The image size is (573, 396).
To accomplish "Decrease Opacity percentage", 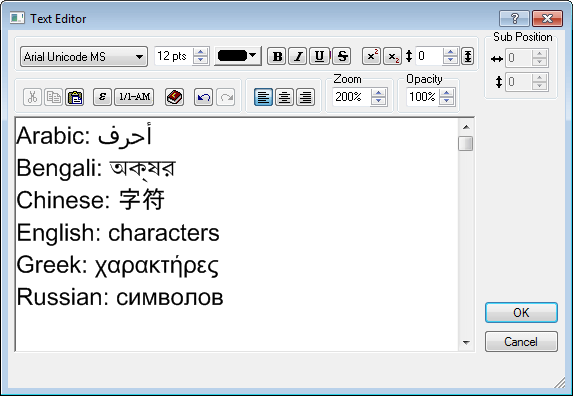I will [x=447, y=102].
